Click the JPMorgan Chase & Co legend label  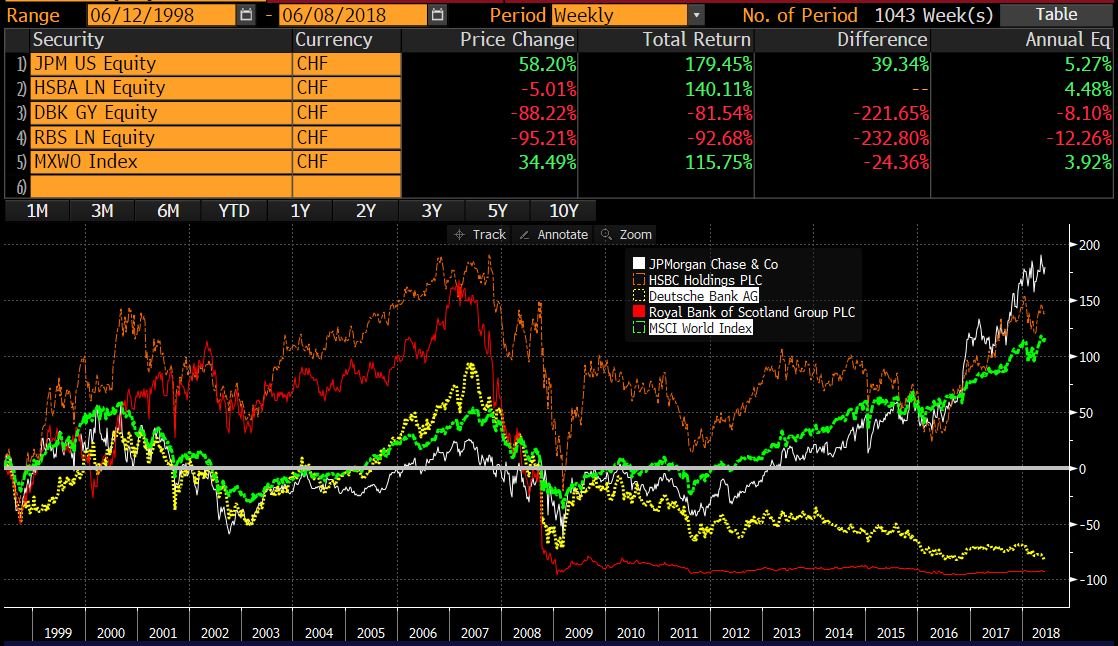point(713,264)
